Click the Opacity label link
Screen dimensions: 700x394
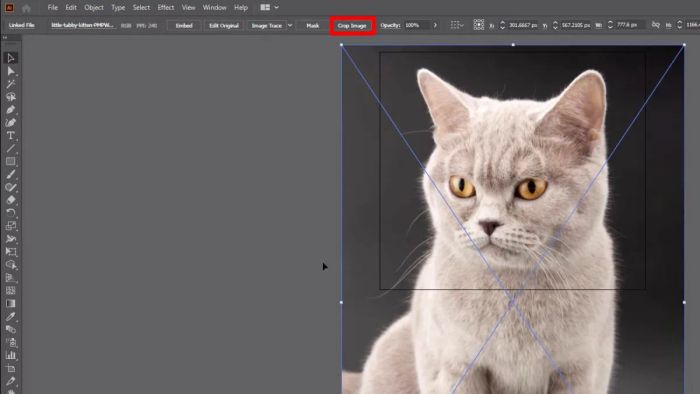(390, 25)
